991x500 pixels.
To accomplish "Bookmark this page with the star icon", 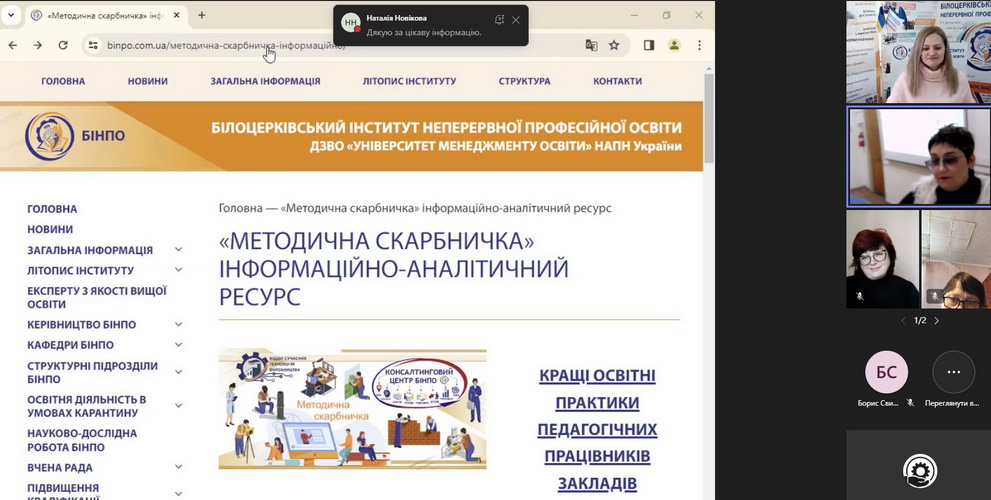I will 614,45.
